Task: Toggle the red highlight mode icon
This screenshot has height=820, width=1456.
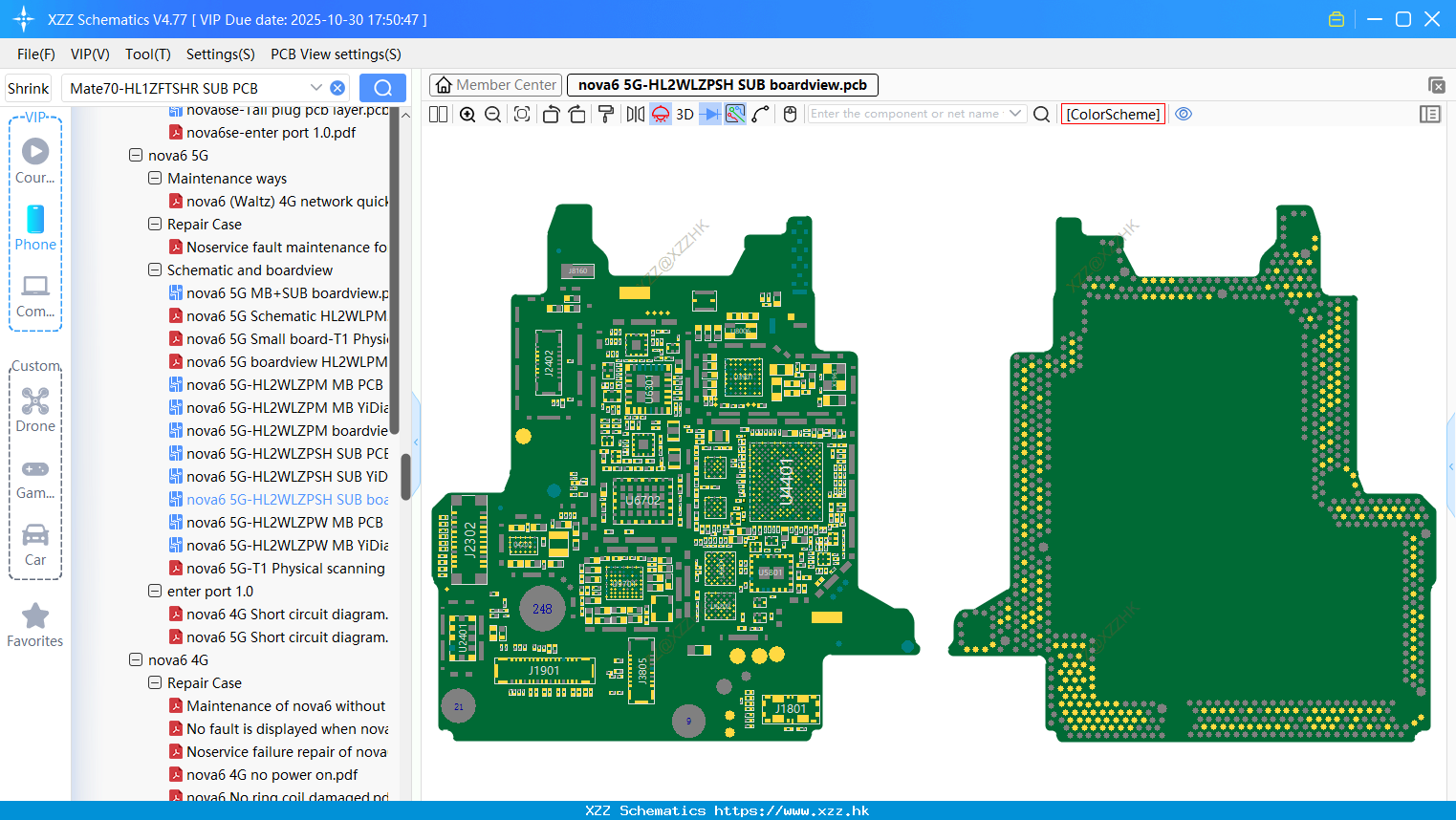Action: click(x=661, y=115)
